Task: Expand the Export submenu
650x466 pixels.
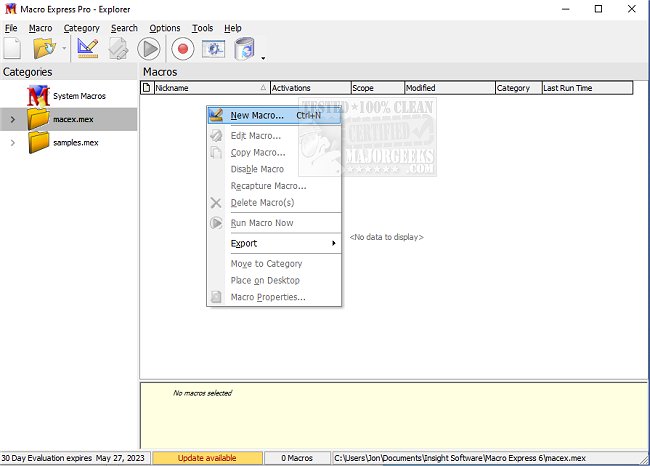Action: [274, 243]
